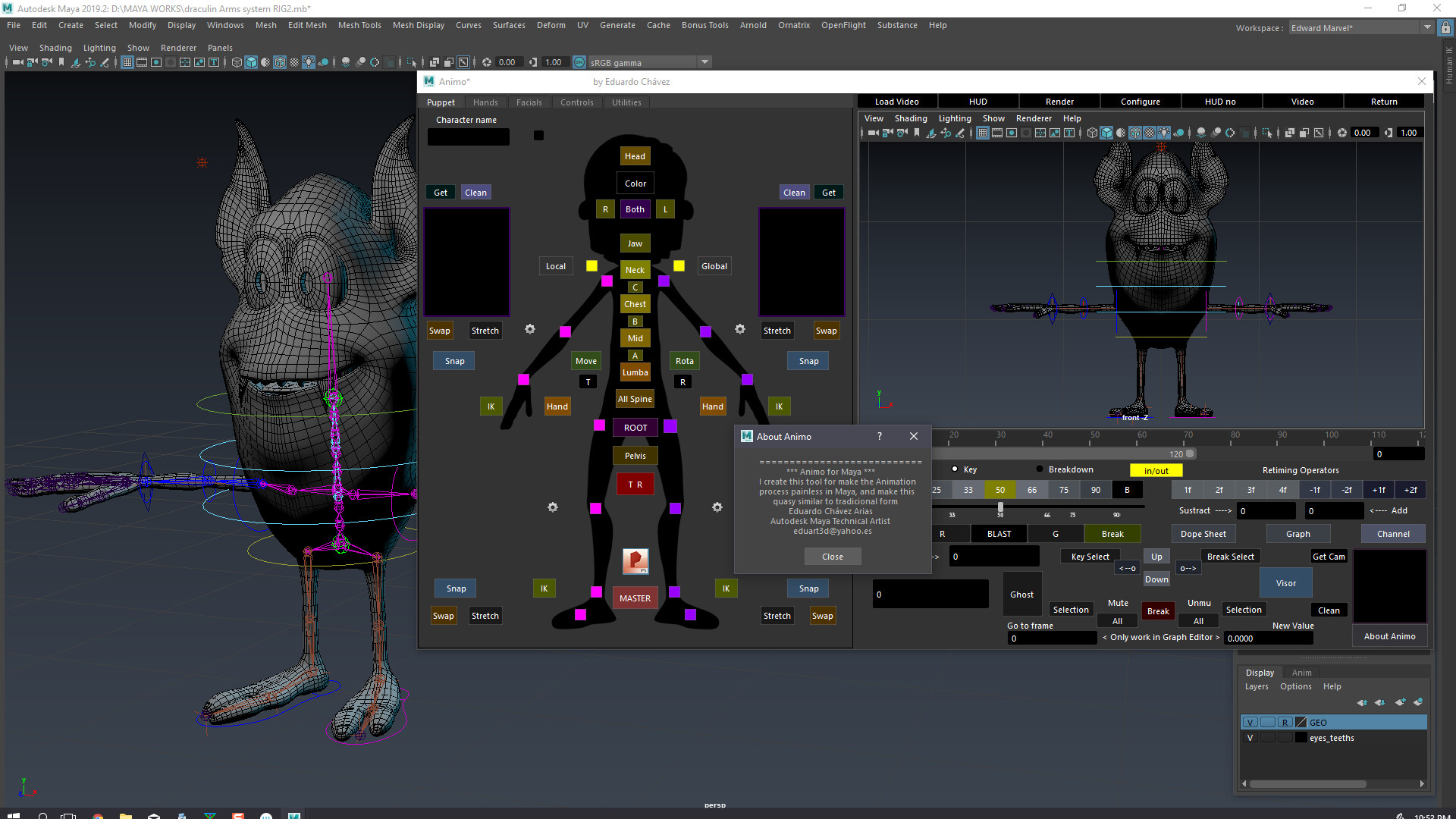The width and height of the screenshot is (1456, 819).
Task: Toggle use all lights bulb in main viewport
Action: [x=309, y=62]
